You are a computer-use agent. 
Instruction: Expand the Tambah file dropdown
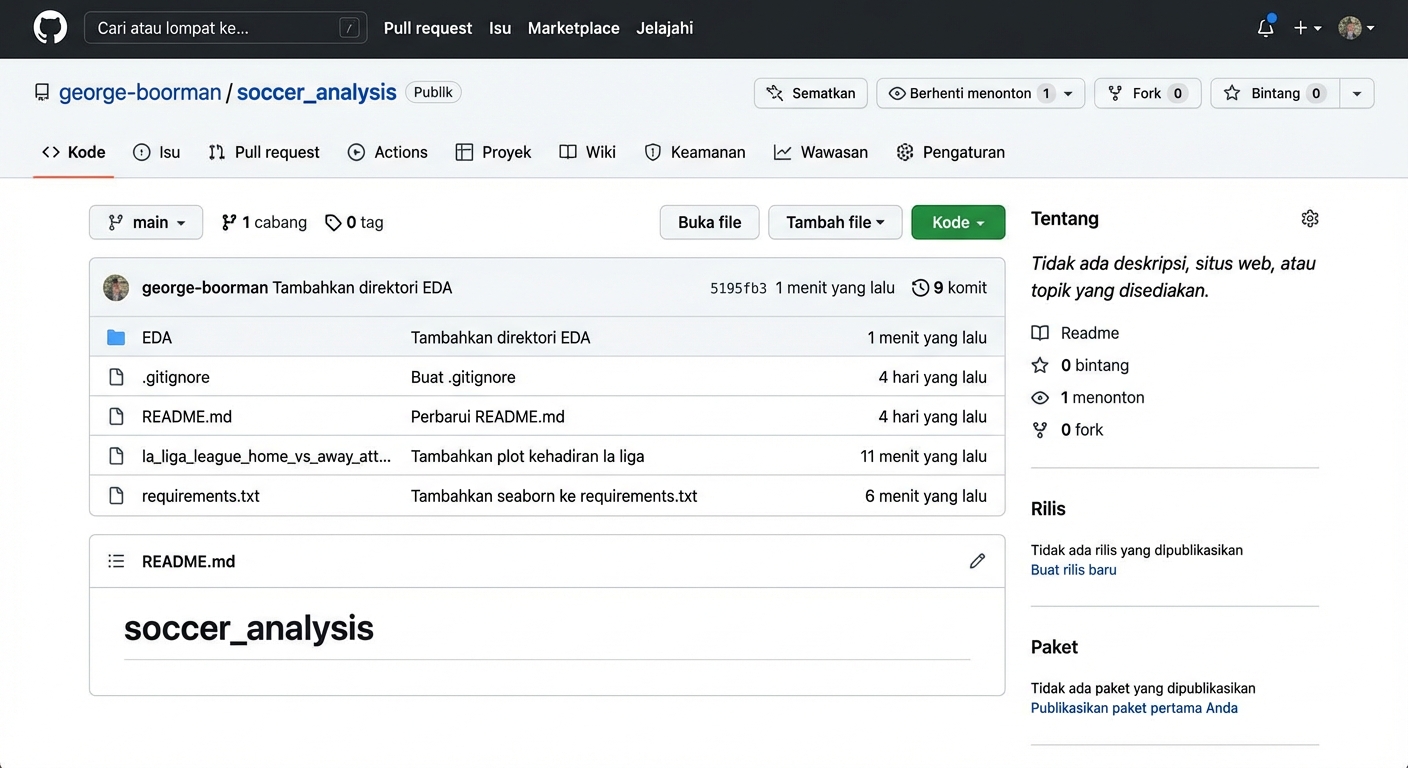coord(835,222)
